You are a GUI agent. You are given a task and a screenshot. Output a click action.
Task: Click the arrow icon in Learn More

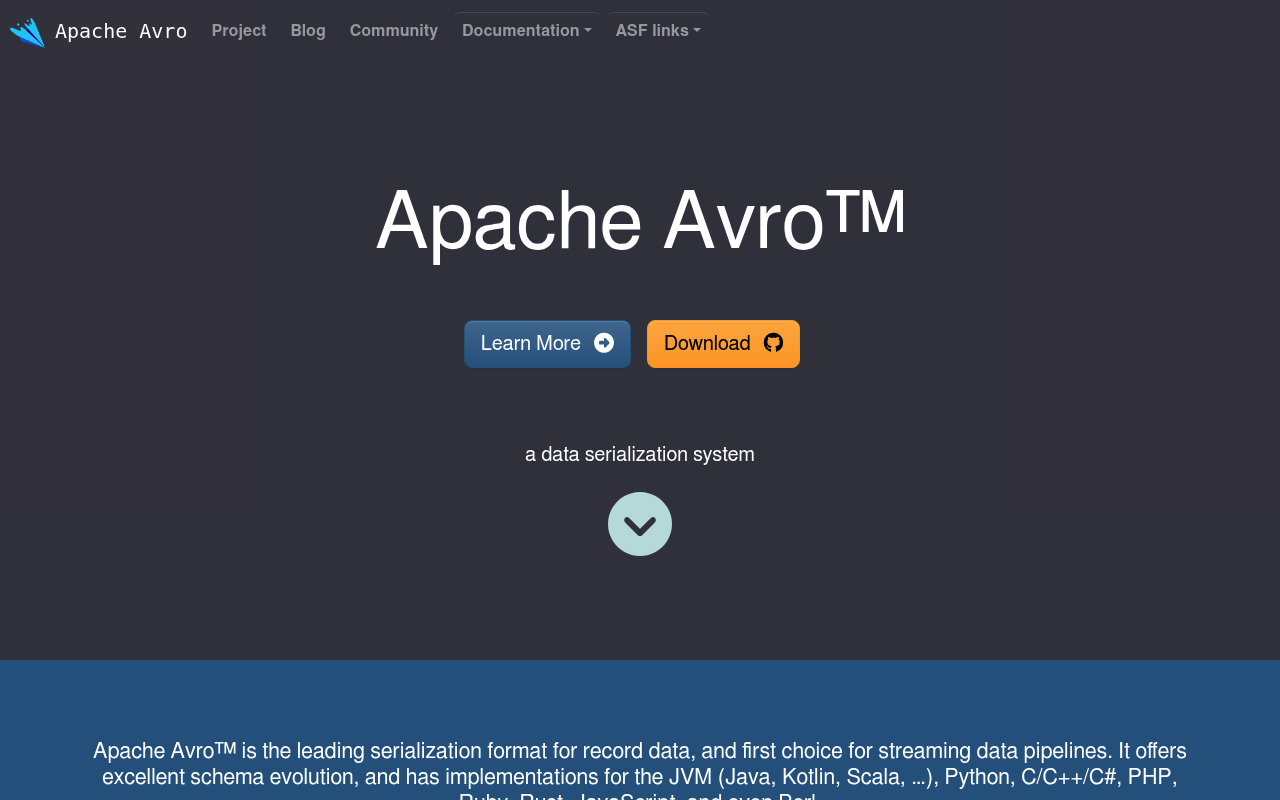click(x=604, y=343)
